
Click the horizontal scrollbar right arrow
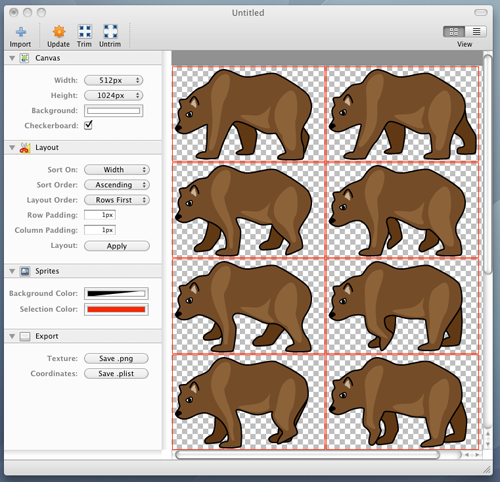point(477,455)
